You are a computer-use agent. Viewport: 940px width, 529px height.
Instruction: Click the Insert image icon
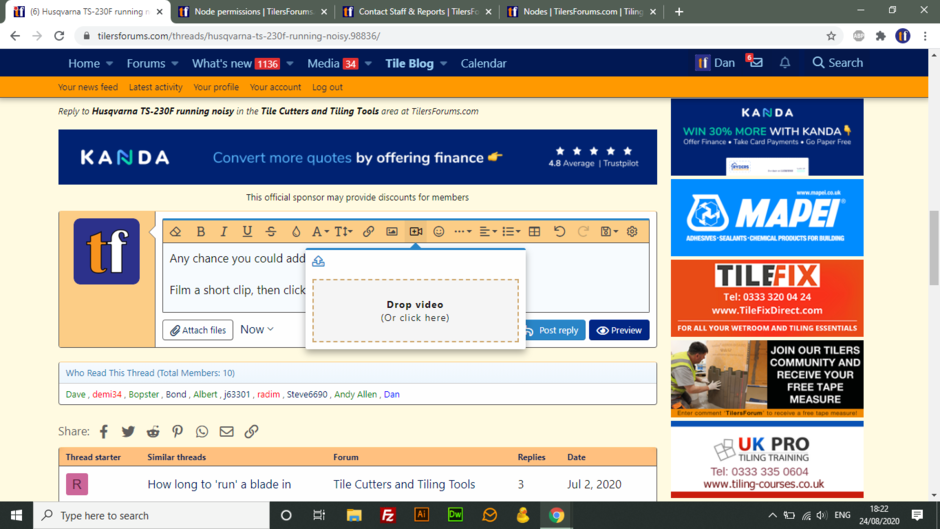click(x=391, y=232)
